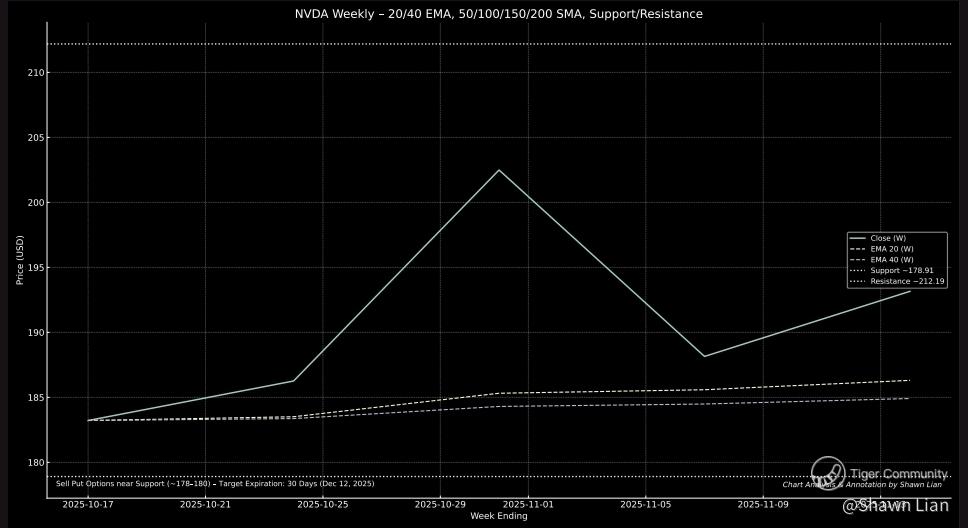968x528 pixels.
Task: Click the 2025-11-01 date label
Action: click(528, 505)
